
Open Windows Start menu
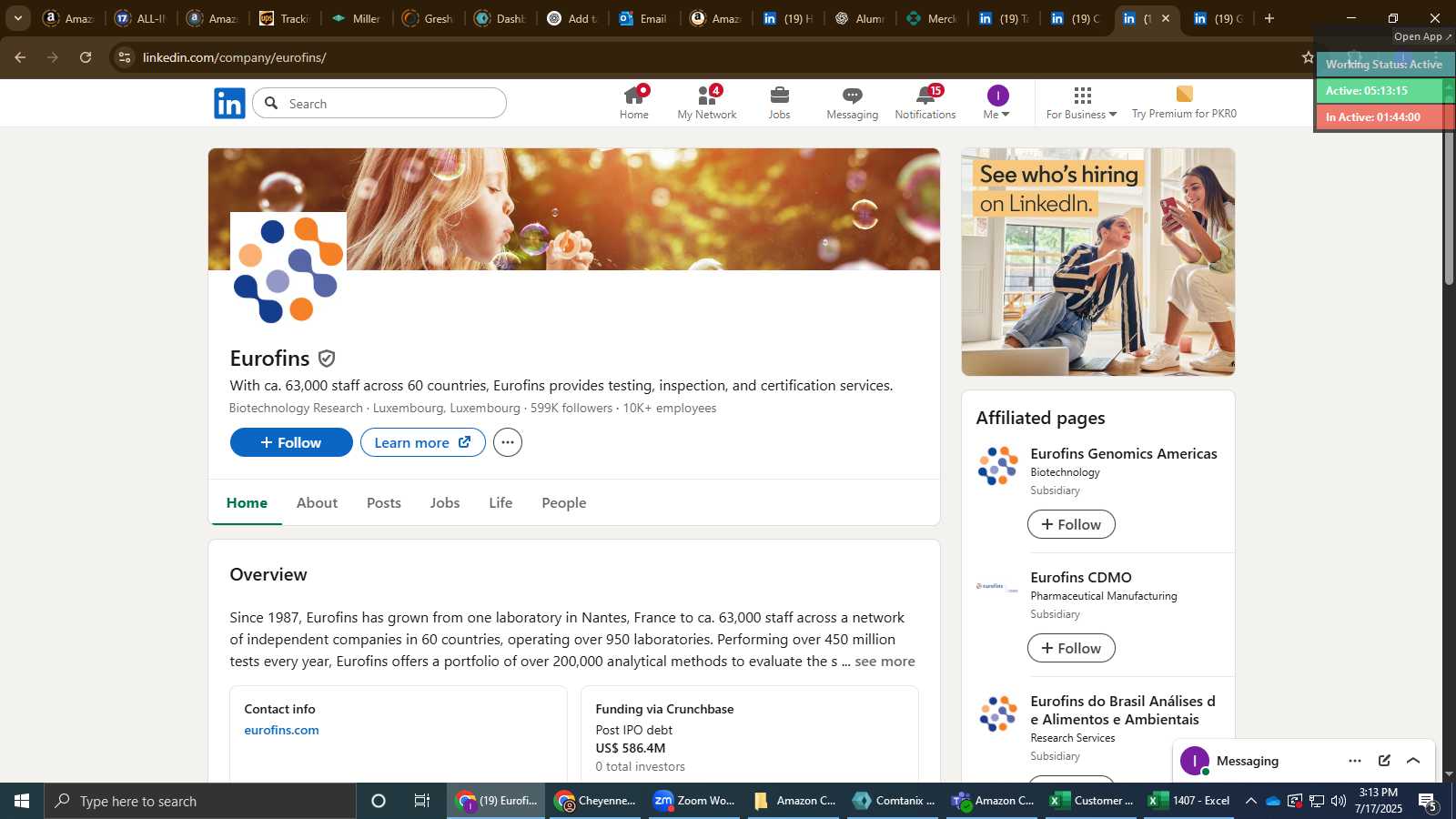[22, 801]
